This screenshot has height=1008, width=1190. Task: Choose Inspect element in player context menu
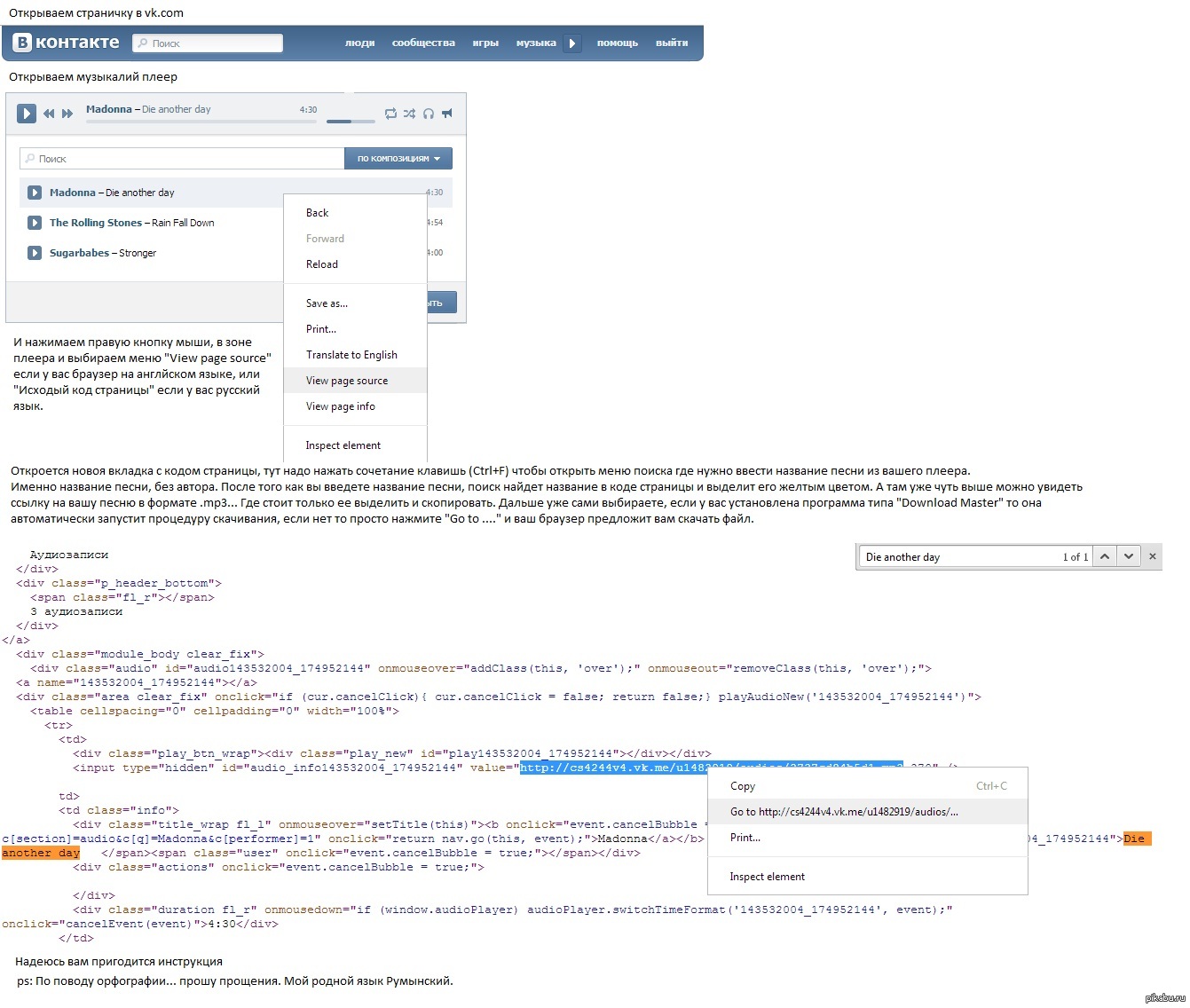point(355,445)
